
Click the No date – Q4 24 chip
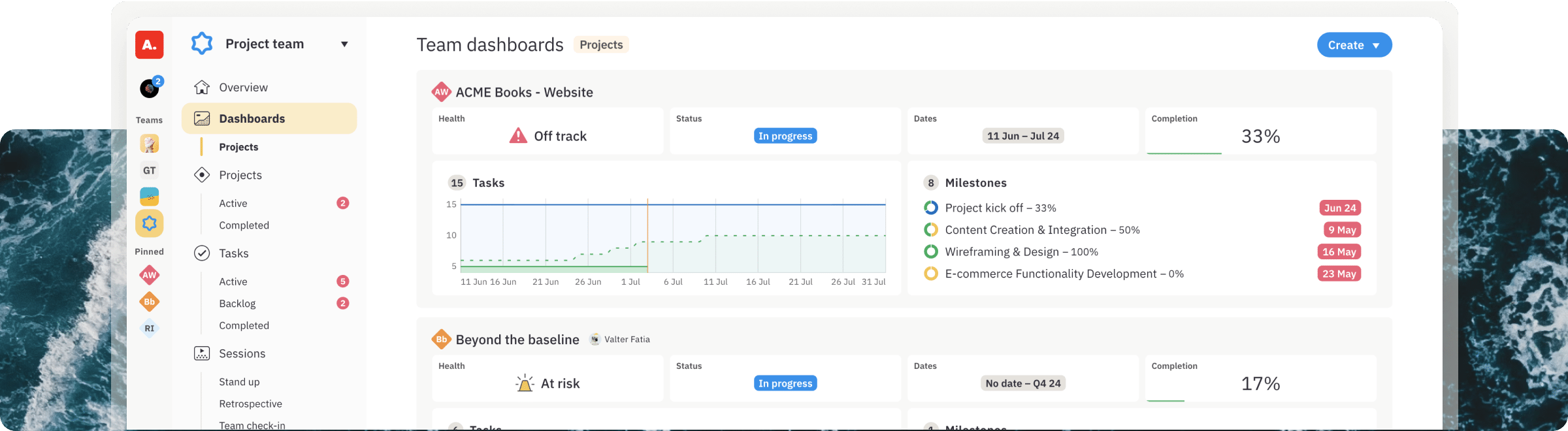click(1023, 383)
